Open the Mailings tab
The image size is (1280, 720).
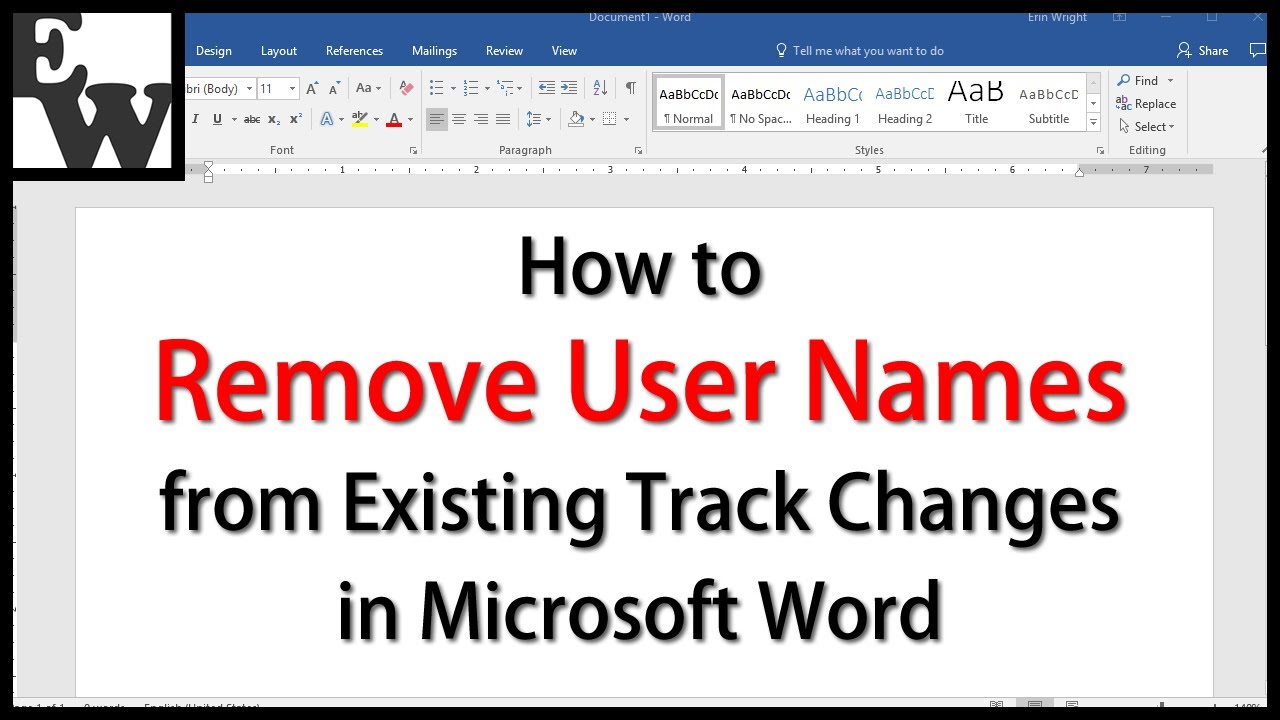[434, 50]
